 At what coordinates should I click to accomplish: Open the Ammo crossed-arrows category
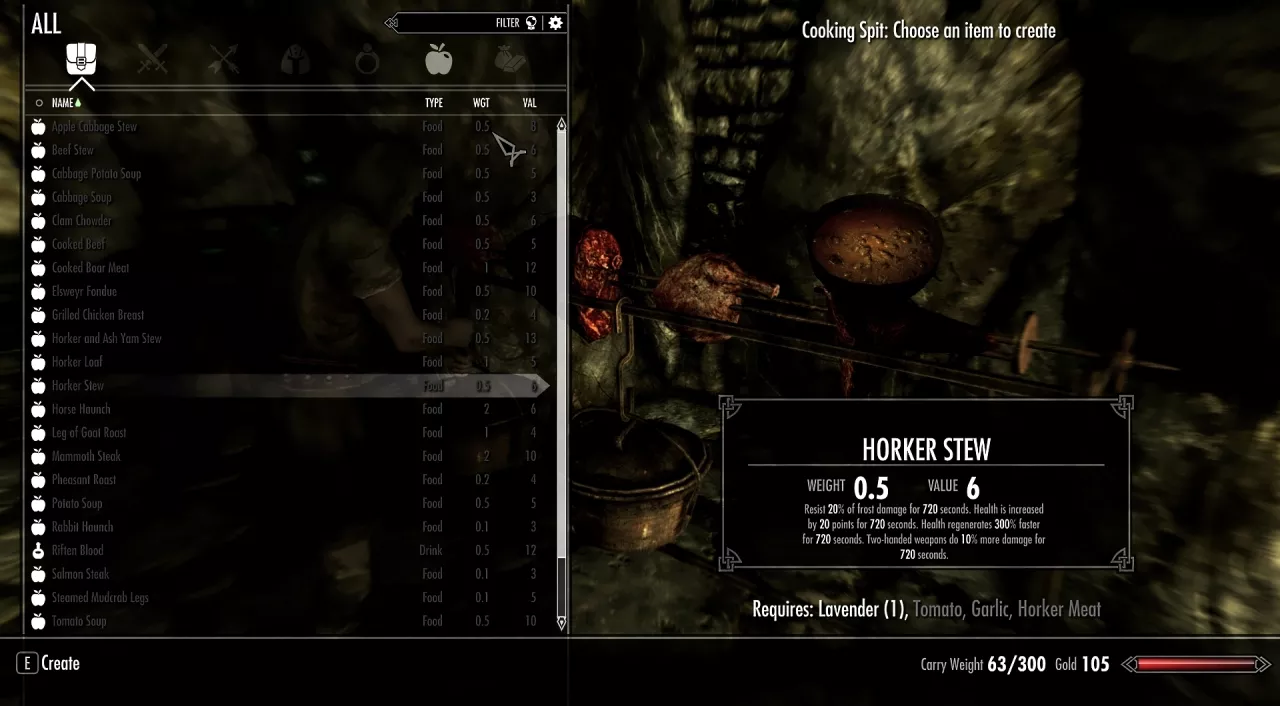(x=224, y=60)
